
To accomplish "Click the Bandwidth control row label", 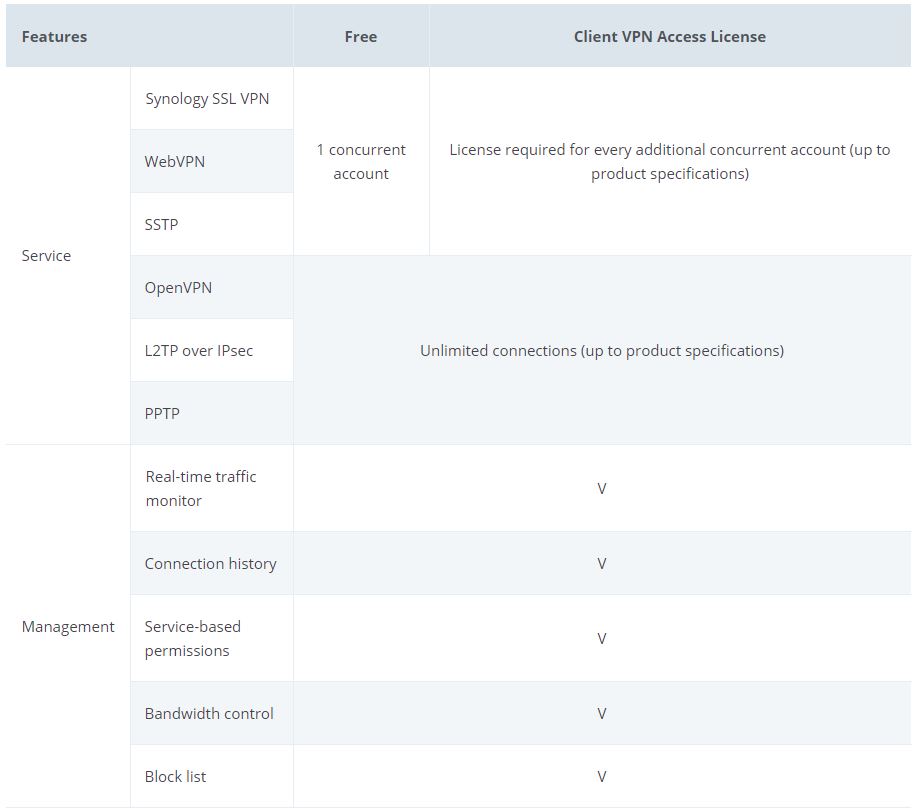I will (209, 714).
